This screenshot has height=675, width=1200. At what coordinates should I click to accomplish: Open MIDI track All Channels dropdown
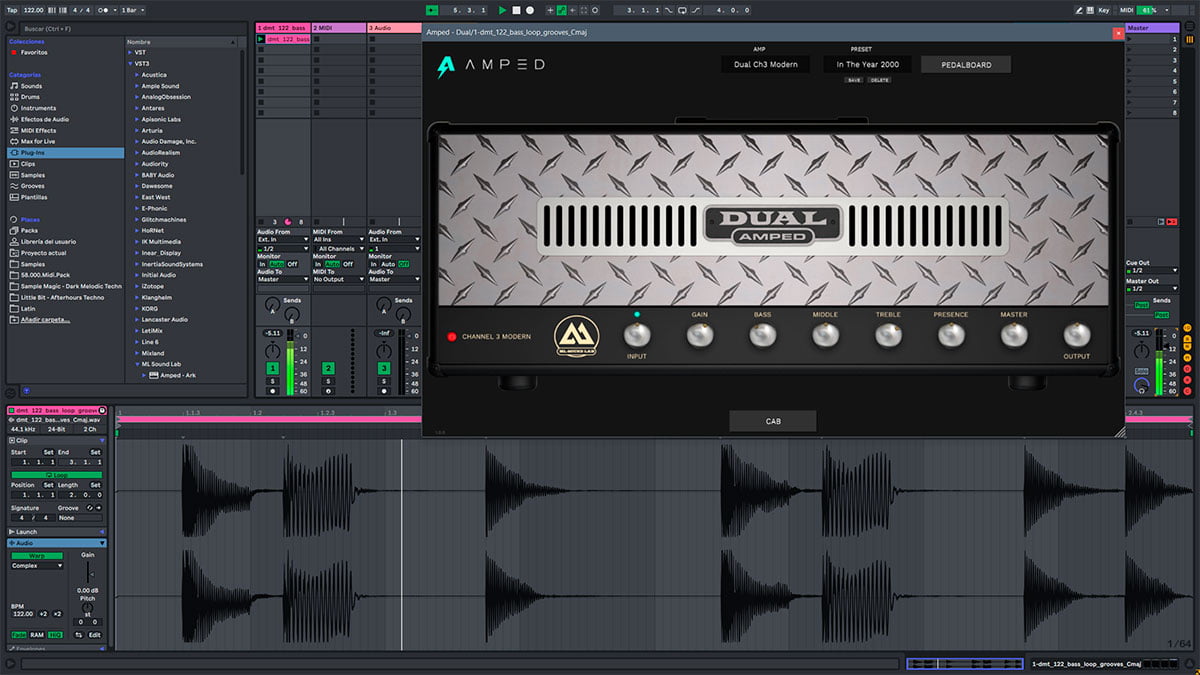[339, 249]
